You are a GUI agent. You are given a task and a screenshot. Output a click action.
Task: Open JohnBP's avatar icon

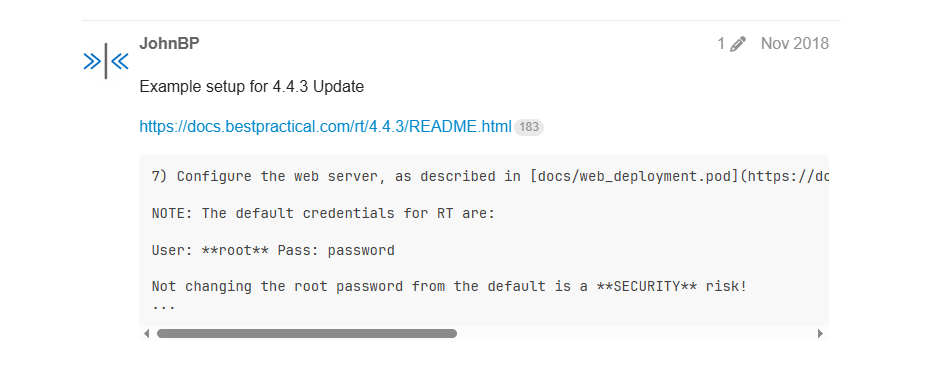pyautogui.click(x=106, y=61)
